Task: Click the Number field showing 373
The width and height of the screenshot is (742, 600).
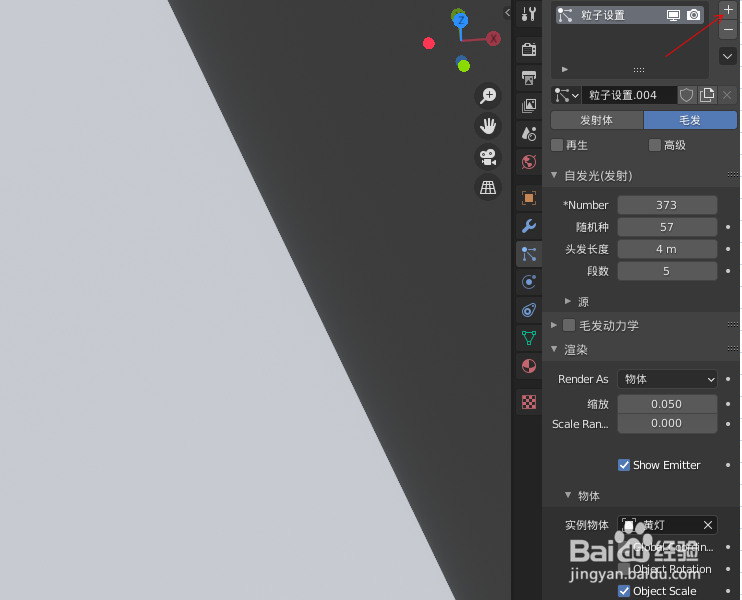Action: point(667,205)
